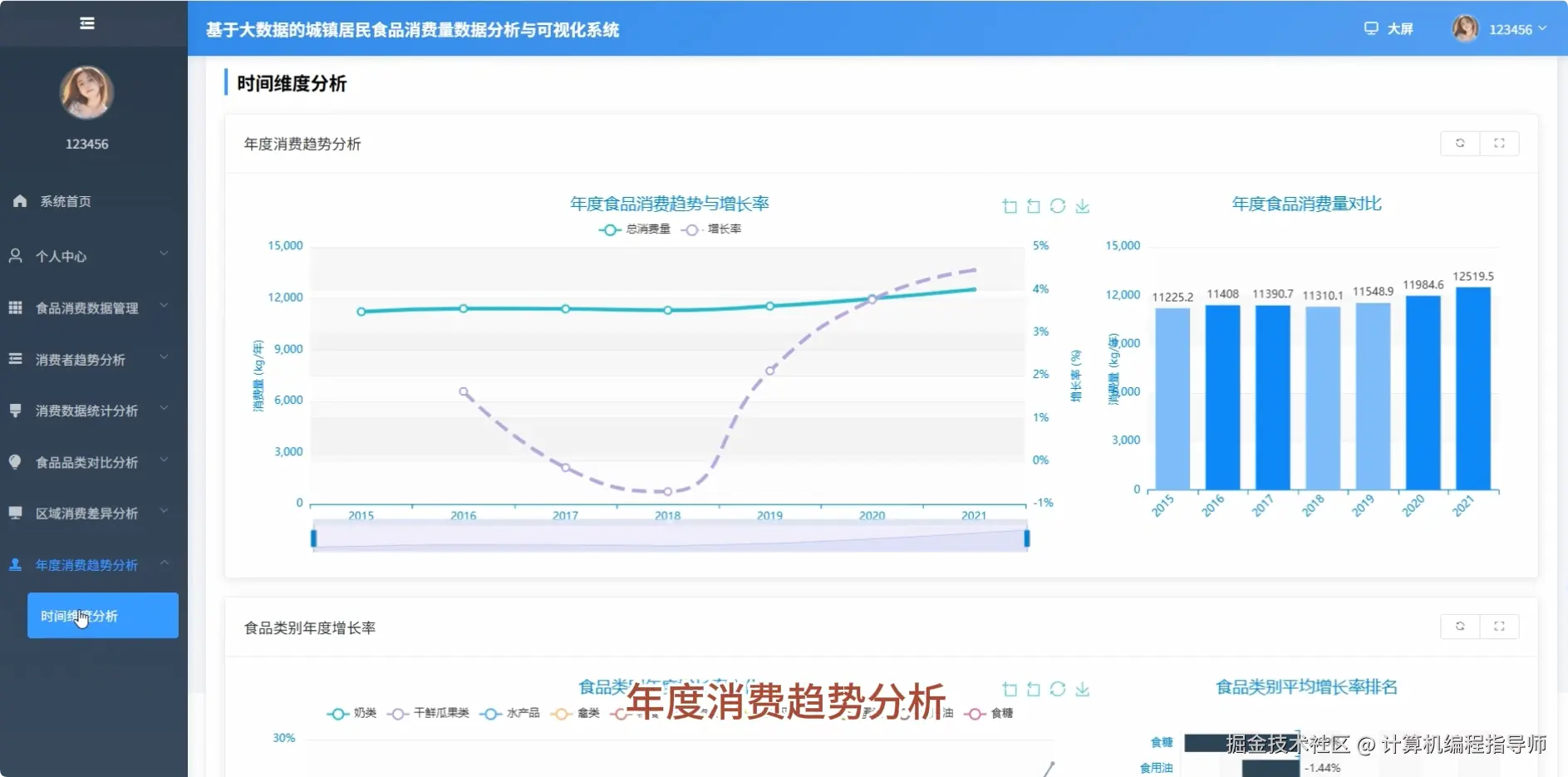Viewport: 1568px width, 777px height.
Task: Click the 2015 total consumption data point
Action: pyautogui.click(x=361, y=312)
